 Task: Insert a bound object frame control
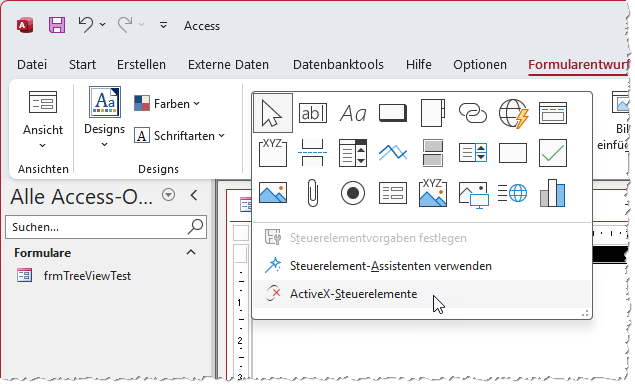(433, 193)
